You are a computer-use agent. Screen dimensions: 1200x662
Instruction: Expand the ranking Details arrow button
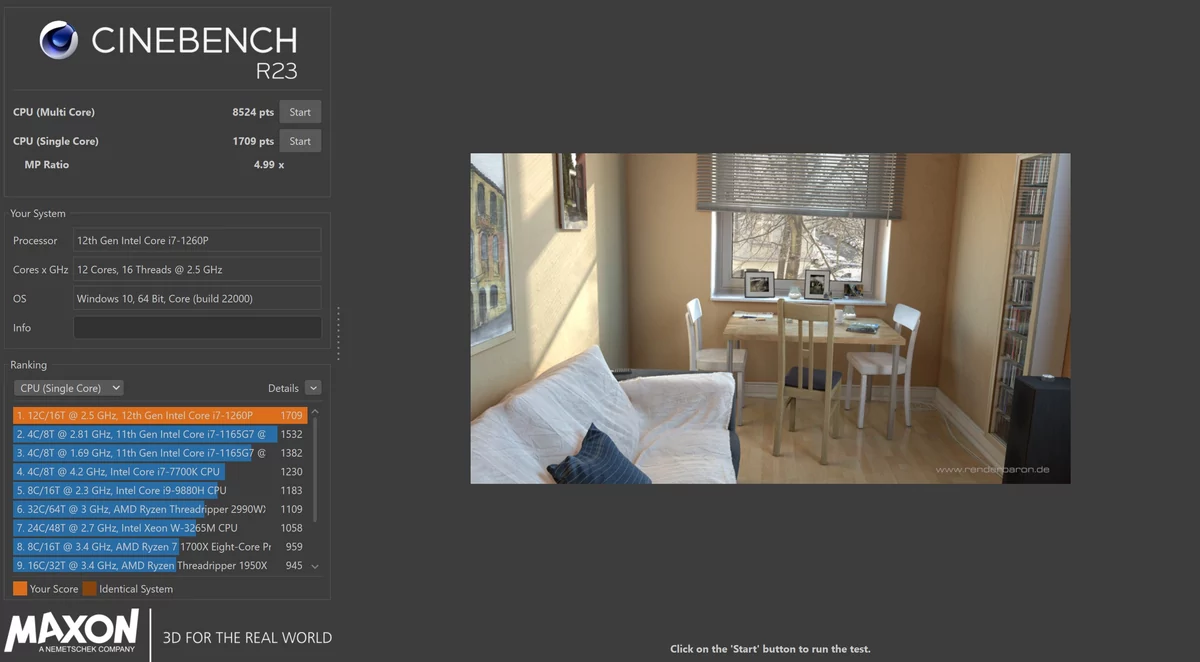click(x=313, y=388)
